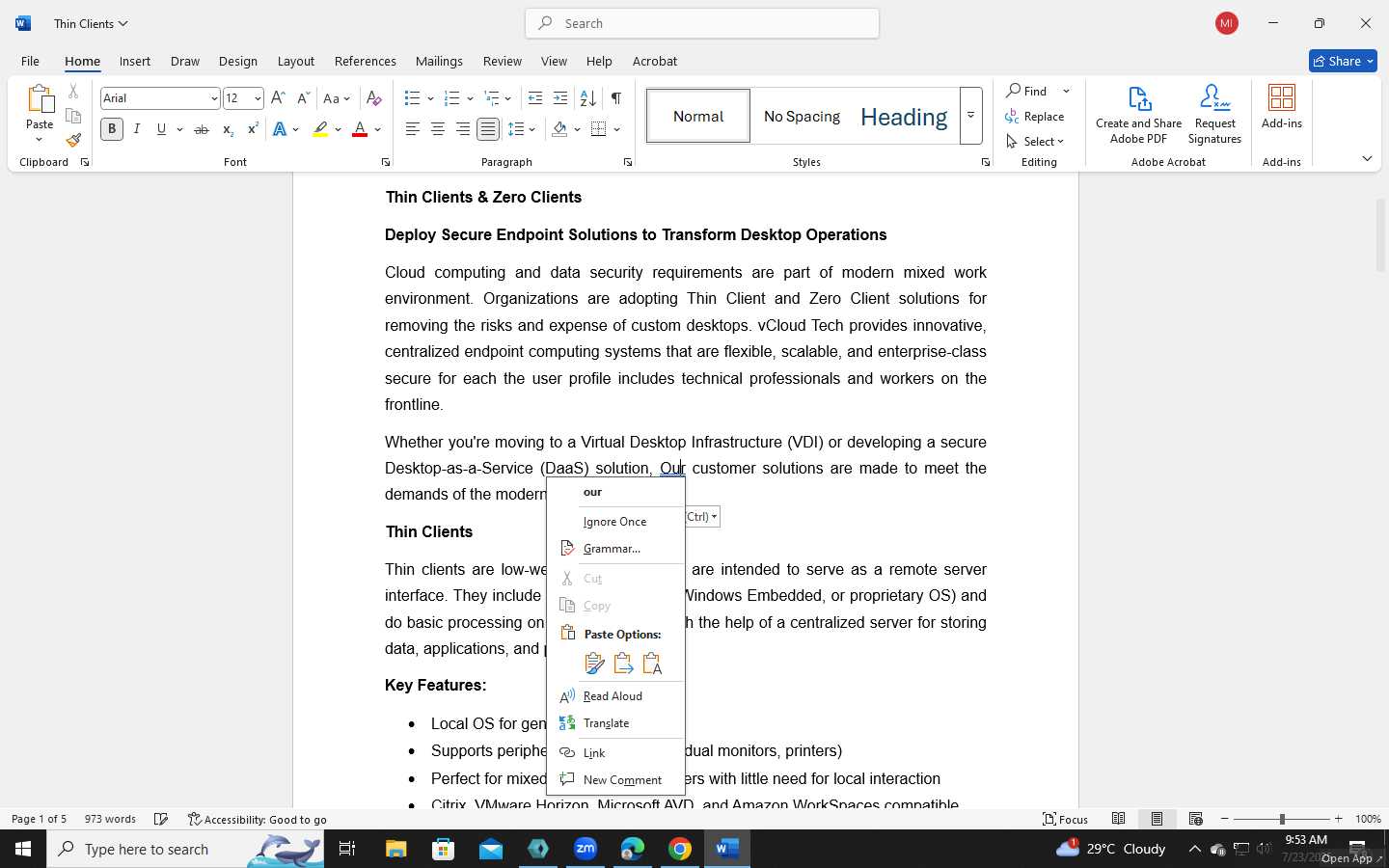Expand line spacing options dropdown
Screen dimensions: 1389x868
pyautogui.click(x=532, y=129)
